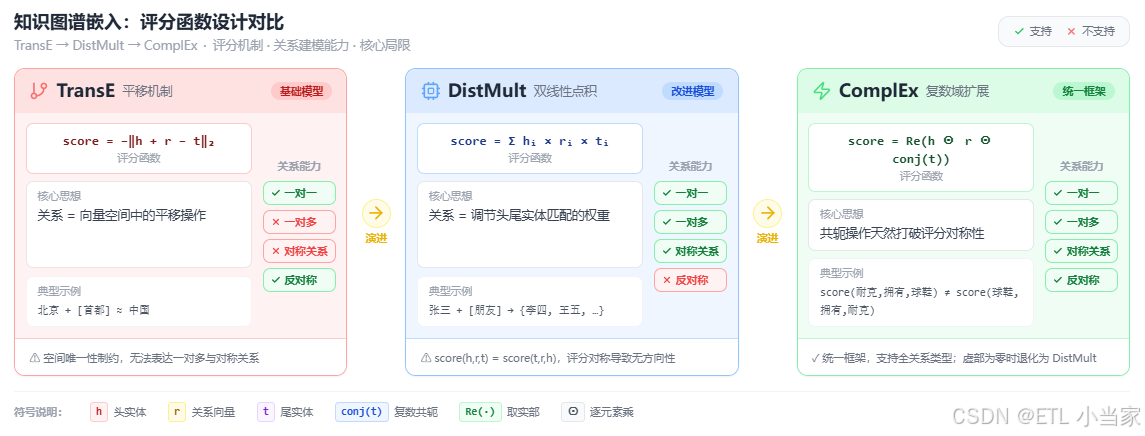Click the subtitle starting TransE → DistMult
1145x436 pixels.
212,45
